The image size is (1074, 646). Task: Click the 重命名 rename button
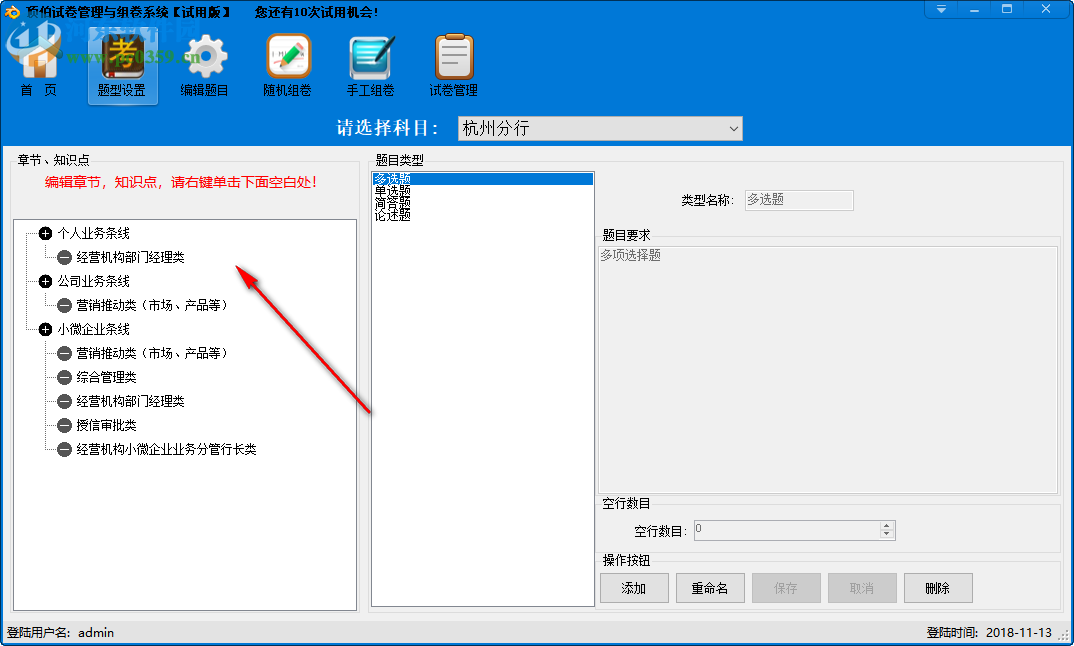(710, 588)
